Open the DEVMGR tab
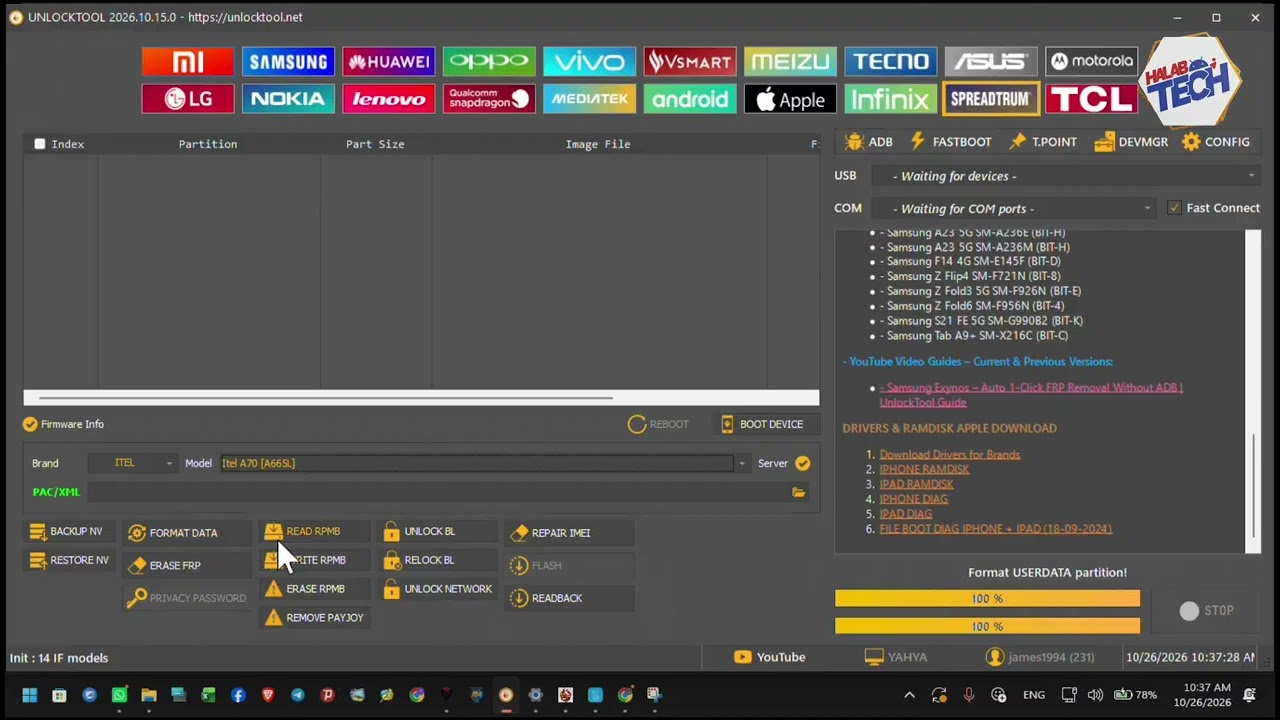This screenshot has width=1280, height=720. pos(1131,142)
